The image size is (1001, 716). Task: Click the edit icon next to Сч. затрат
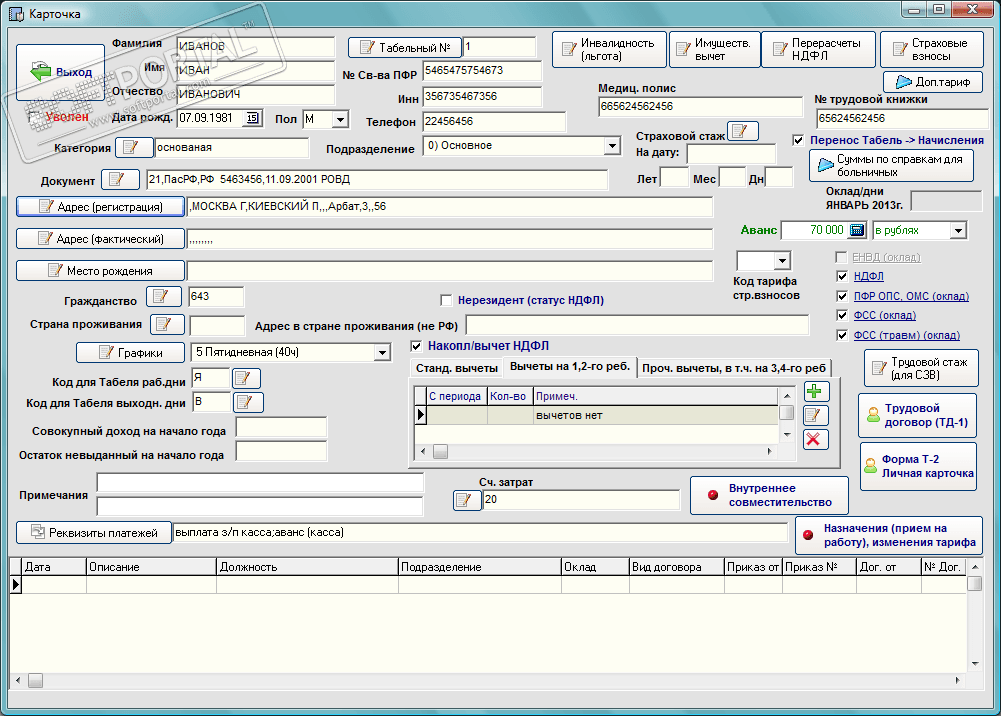click(x=467, y=500)
